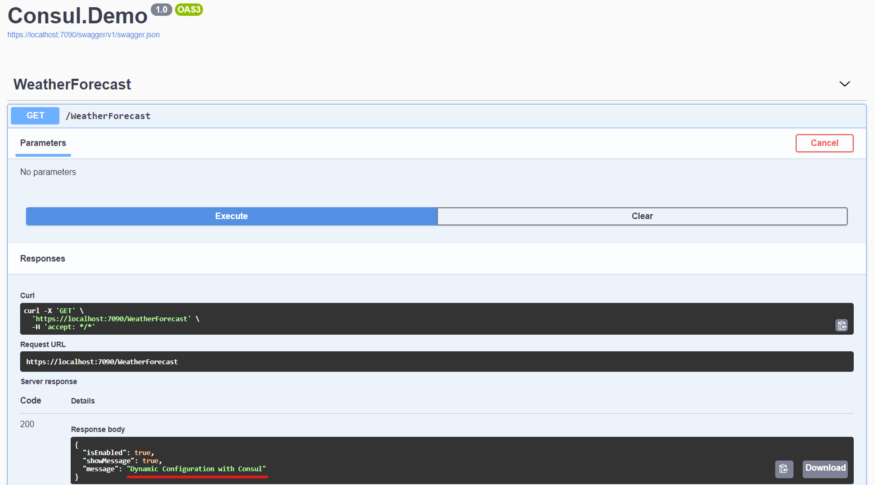The width and height of the screenshot is (875, 485).
Task: Click the "showMessage" line in response
Action: point(122,460)
